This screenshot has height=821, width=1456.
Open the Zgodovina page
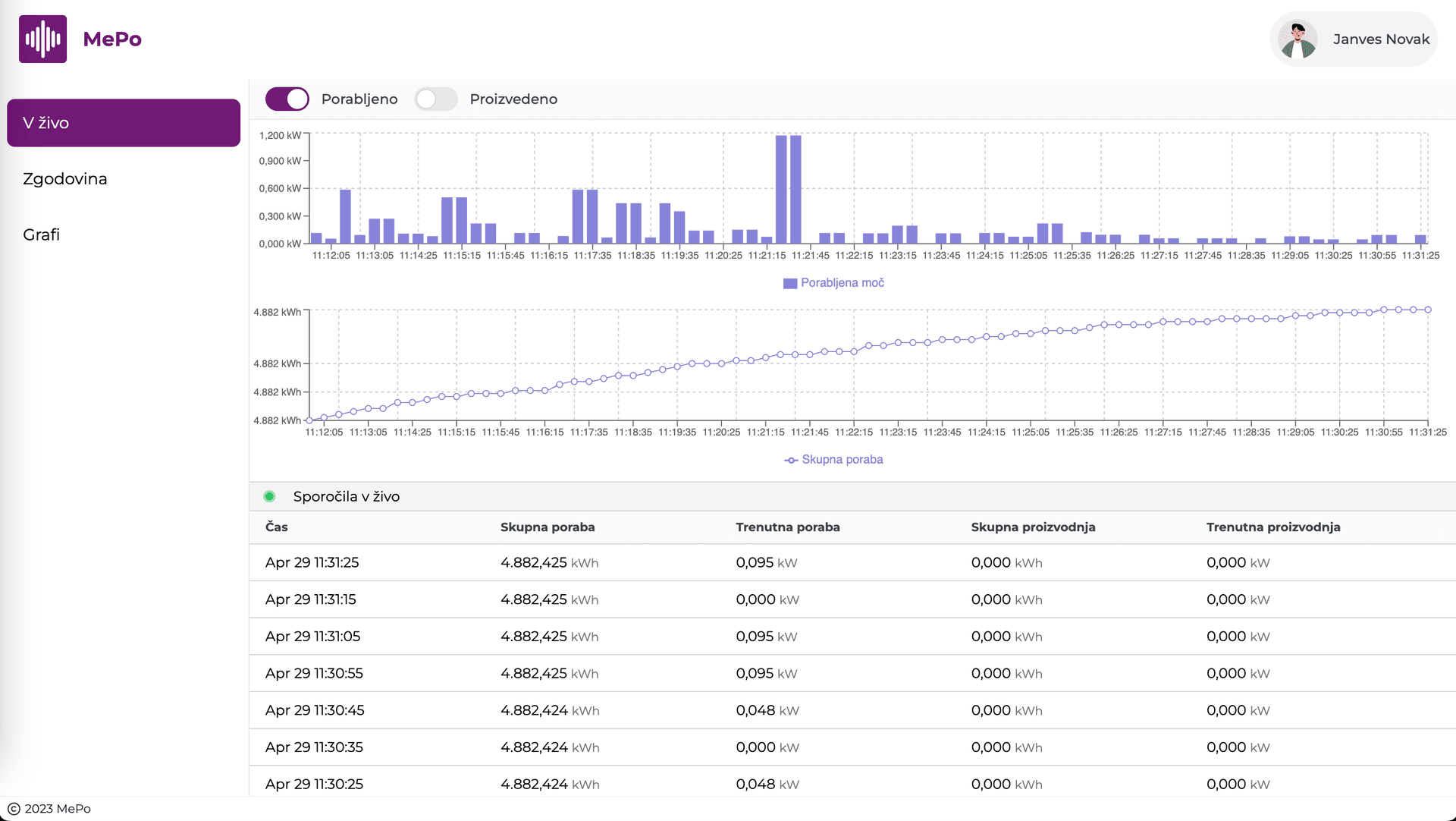(65, 179)
